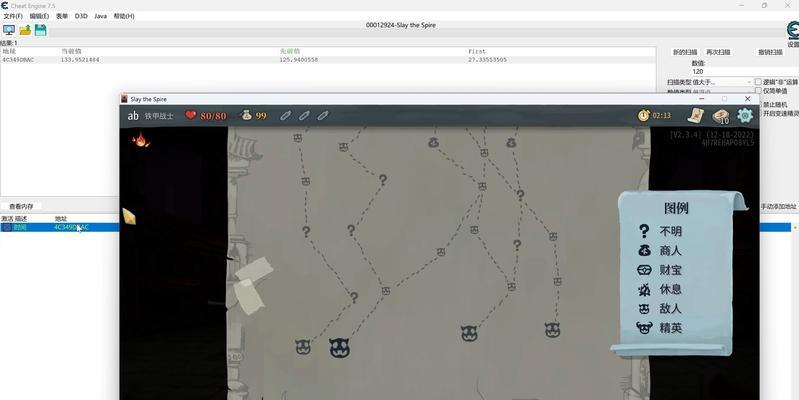Open Cheat Engine settings logo at top right
The height and width of the screenshot is (400, 799).
(x=793, y=32)
